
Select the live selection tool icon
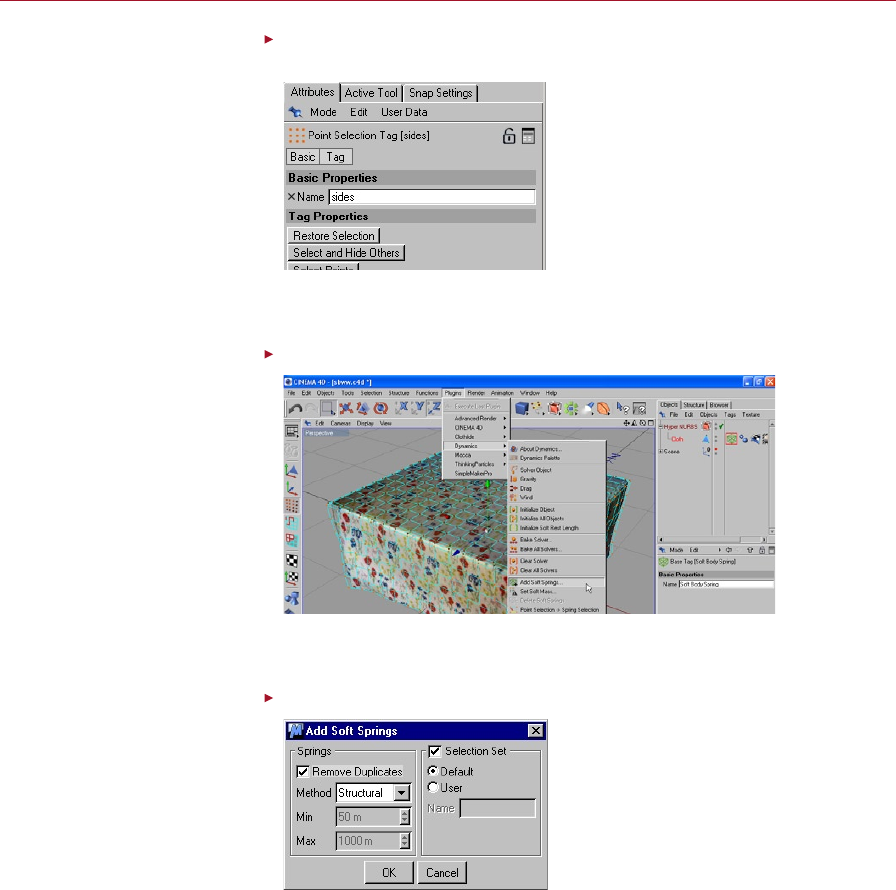pos(328,408)
